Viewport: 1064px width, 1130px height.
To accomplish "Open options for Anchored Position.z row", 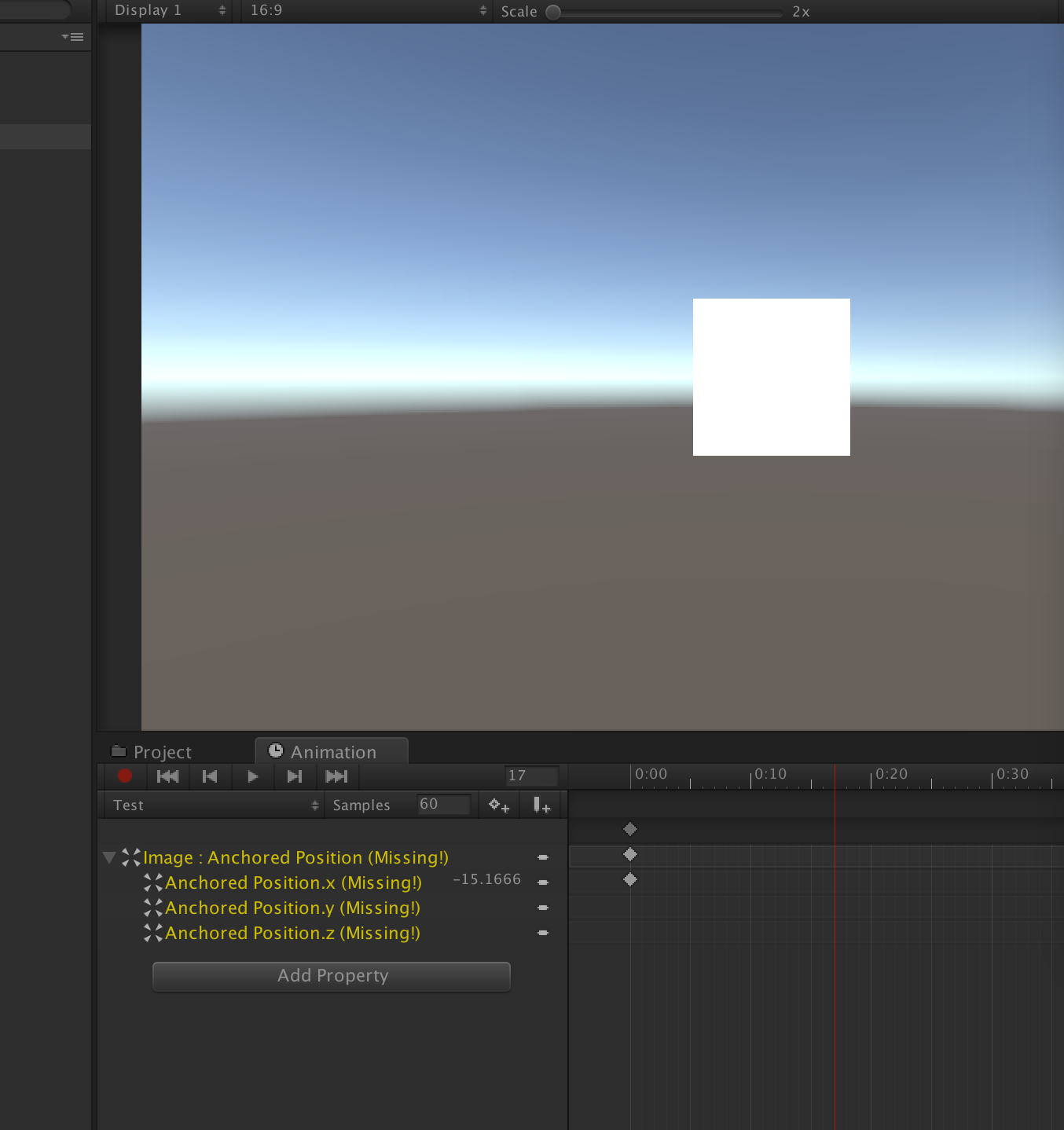I will [543, 933].
